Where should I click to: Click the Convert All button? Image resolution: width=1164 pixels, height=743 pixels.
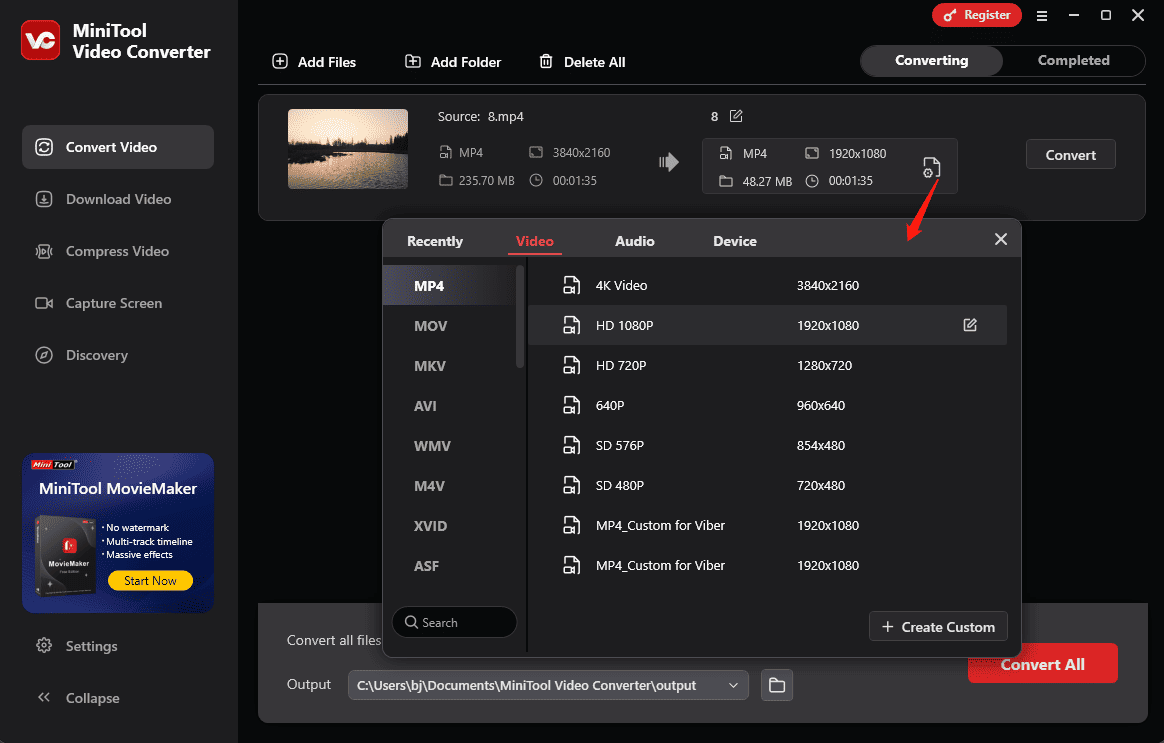click(x=1042, y=664)
